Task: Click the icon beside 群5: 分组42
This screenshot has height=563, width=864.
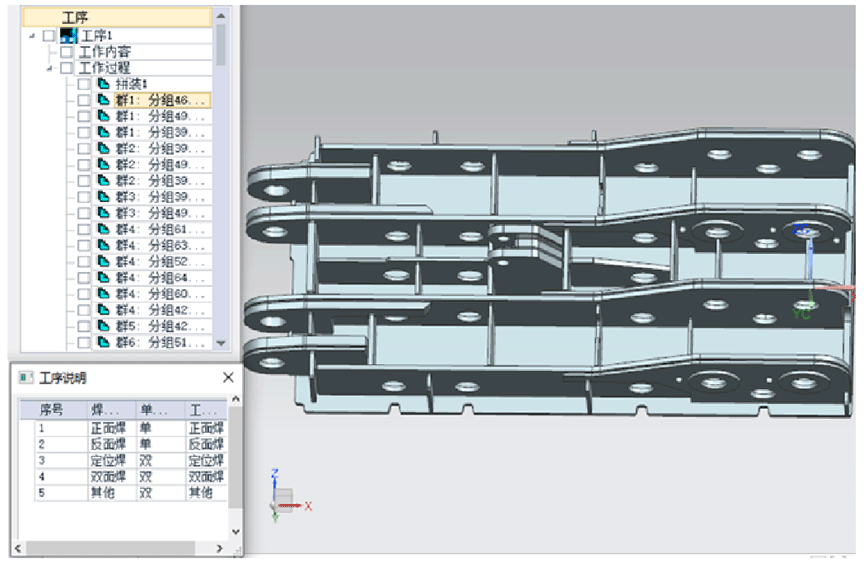Action: point(102,326)
